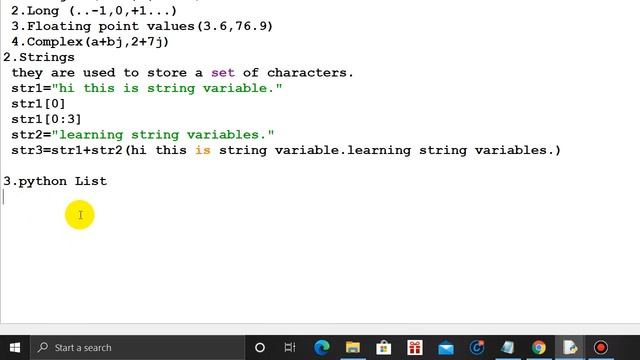The image size is (640, 360).
Task: Open the blue circular C app on taskbar
Action: point(477,347)
